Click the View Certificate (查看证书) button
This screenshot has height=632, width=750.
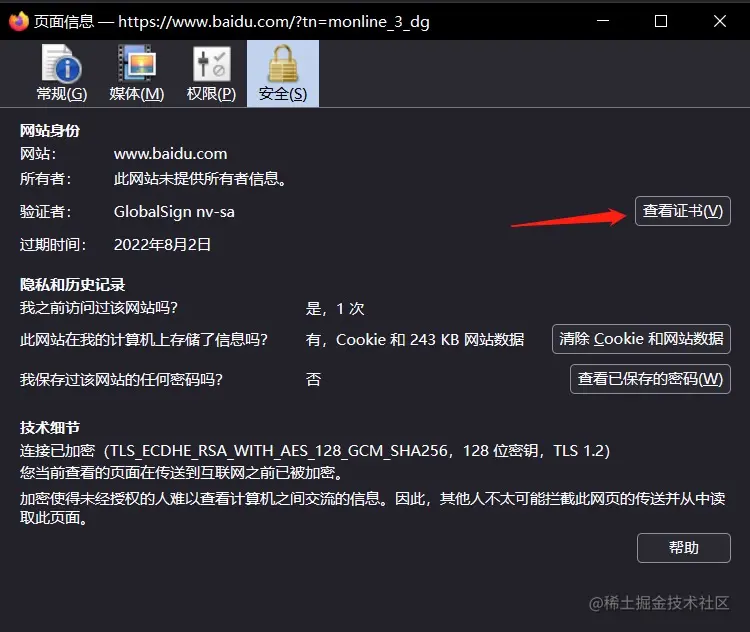click(x=683, y=211)
